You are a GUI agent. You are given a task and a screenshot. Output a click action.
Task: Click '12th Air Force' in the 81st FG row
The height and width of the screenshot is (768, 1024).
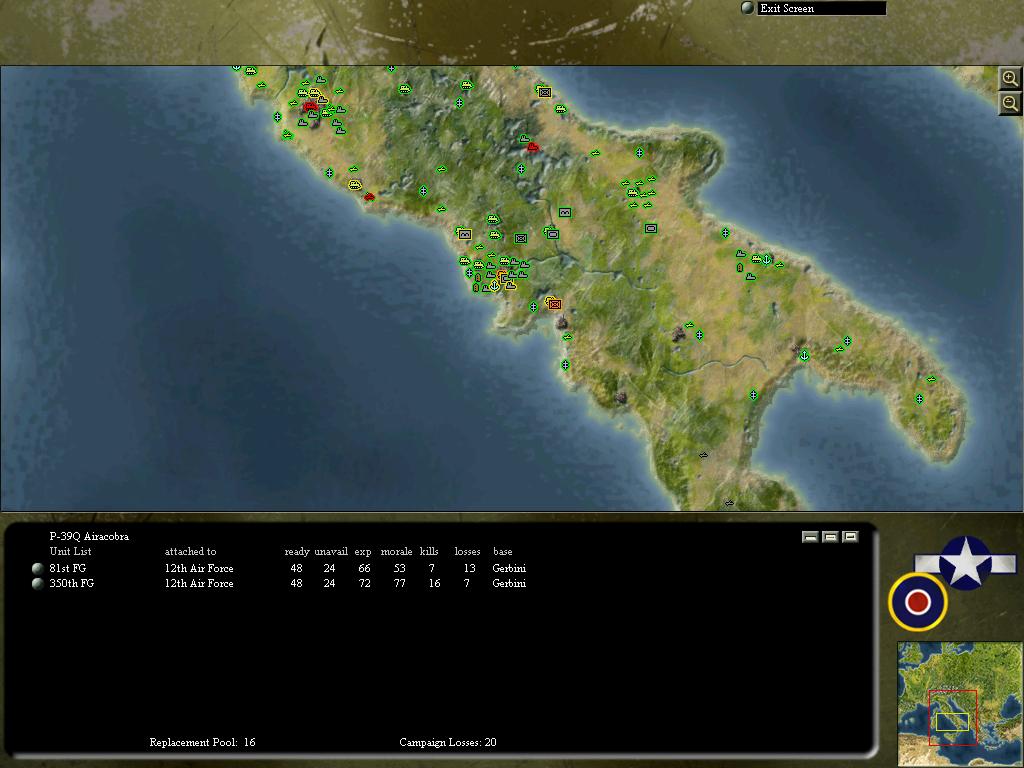tap(199, 568)
